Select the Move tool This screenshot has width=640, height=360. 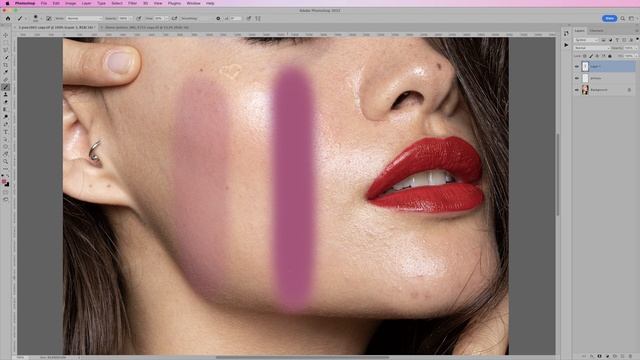(x=6, y=35)
